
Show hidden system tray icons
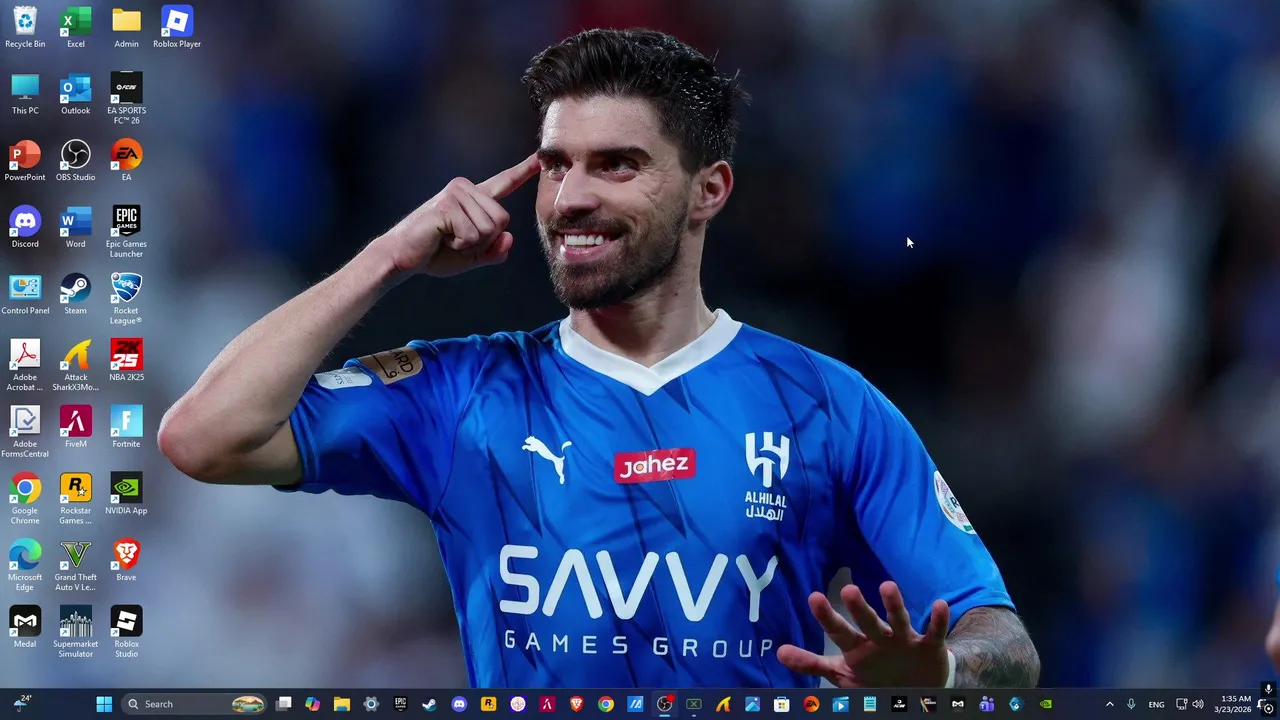(1109, 704)
